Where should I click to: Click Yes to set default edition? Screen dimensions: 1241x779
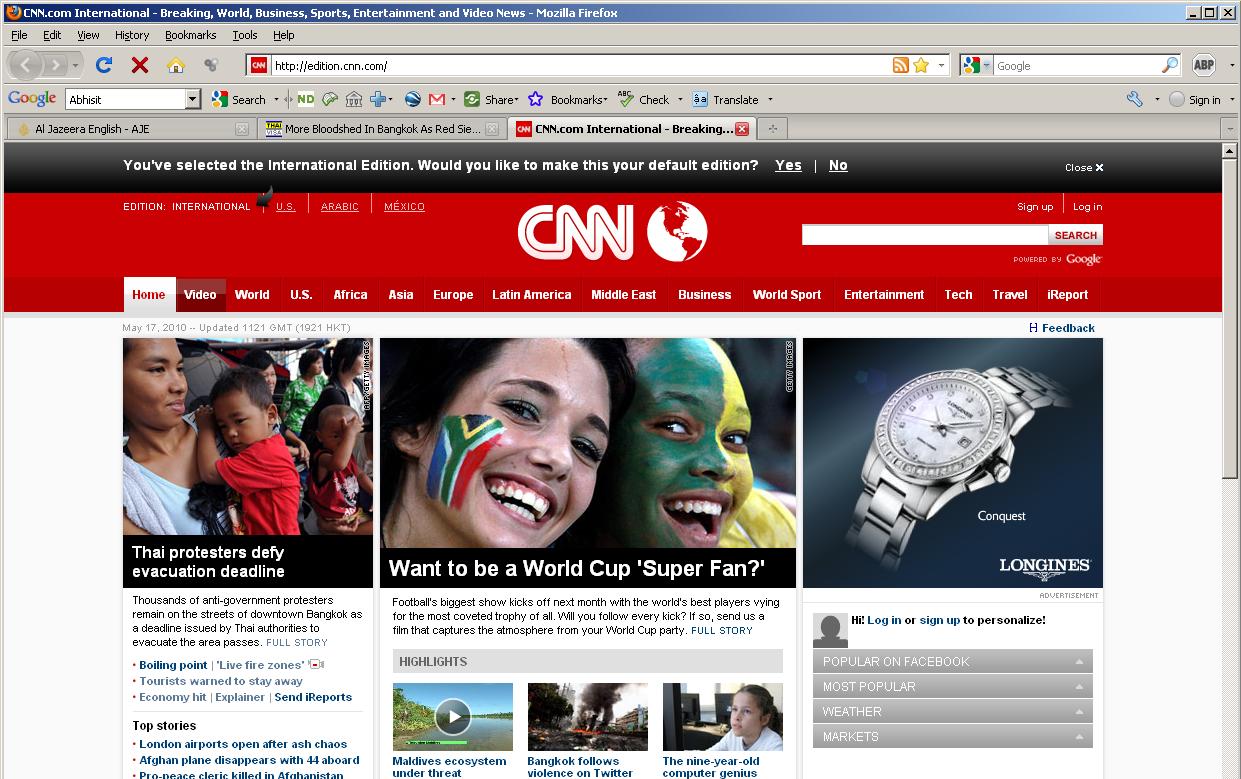pyautogui.click(x=788, y=165)
